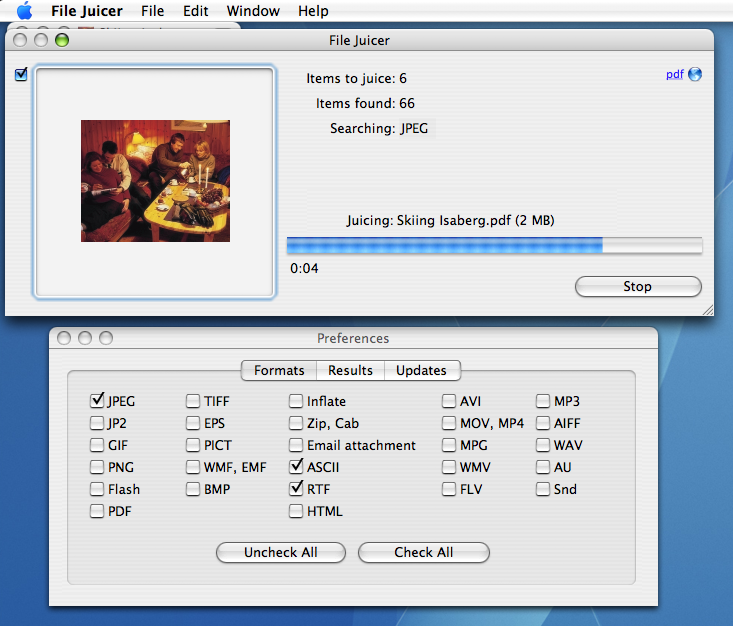This screenshot has width=733, height=626.
Task: Enable the EPS format checkbox
Action: coord(193,423)
